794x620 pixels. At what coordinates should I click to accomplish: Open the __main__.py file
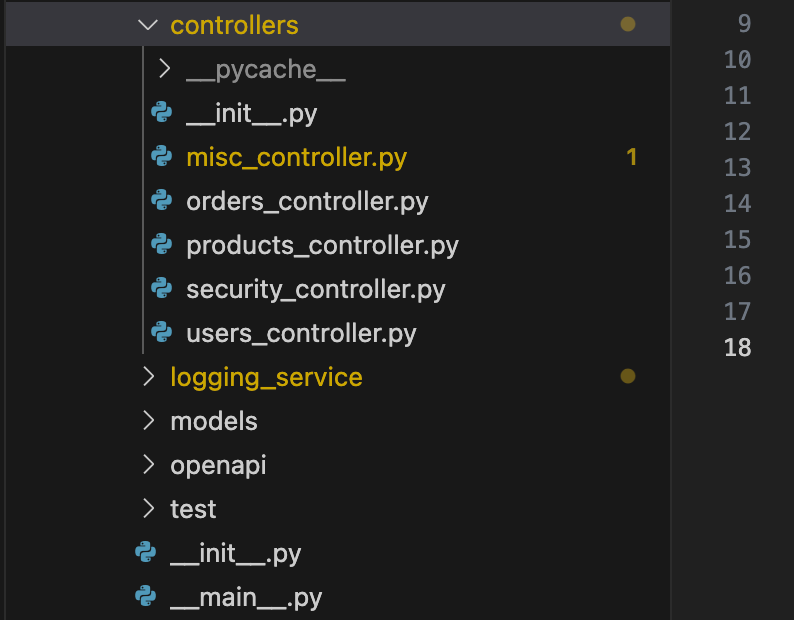click(246, 598)
